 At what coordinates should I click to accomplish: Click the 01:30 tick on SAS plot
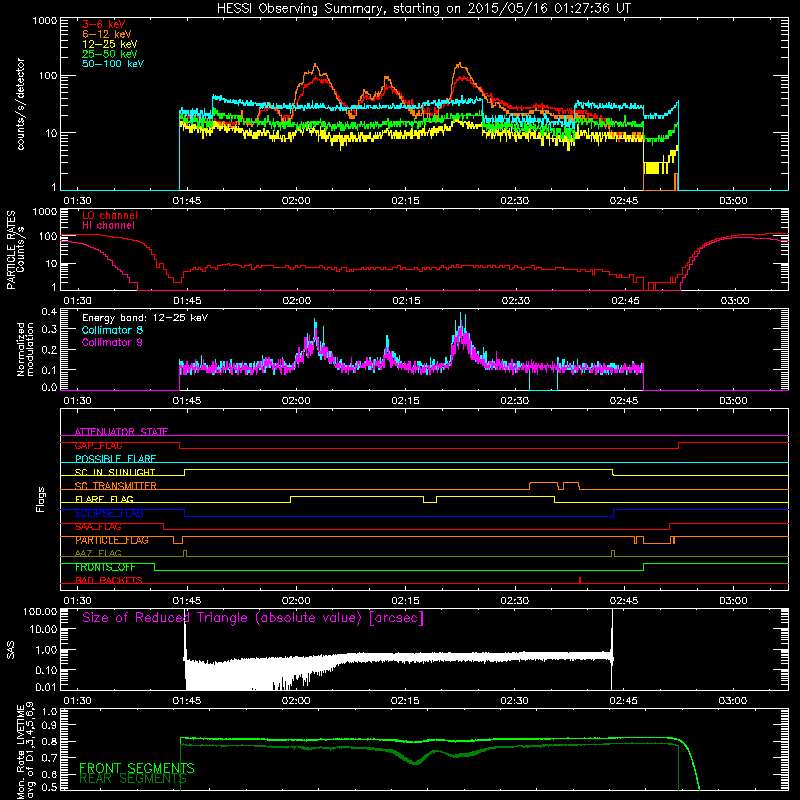(78, 701)
